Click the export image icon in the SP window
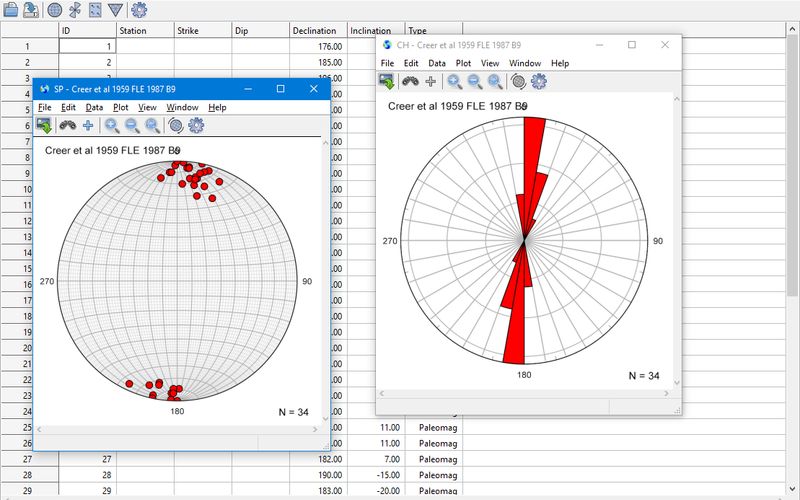 point(44,125)
